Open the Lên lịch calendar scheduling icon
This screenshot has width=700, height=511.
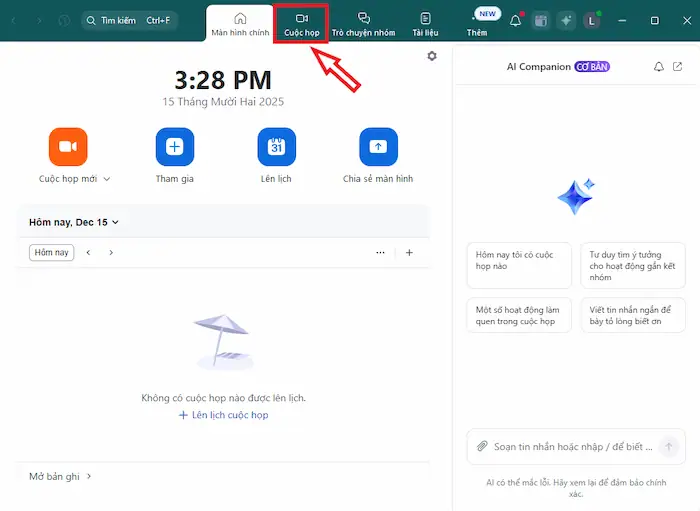click(277, 147)
